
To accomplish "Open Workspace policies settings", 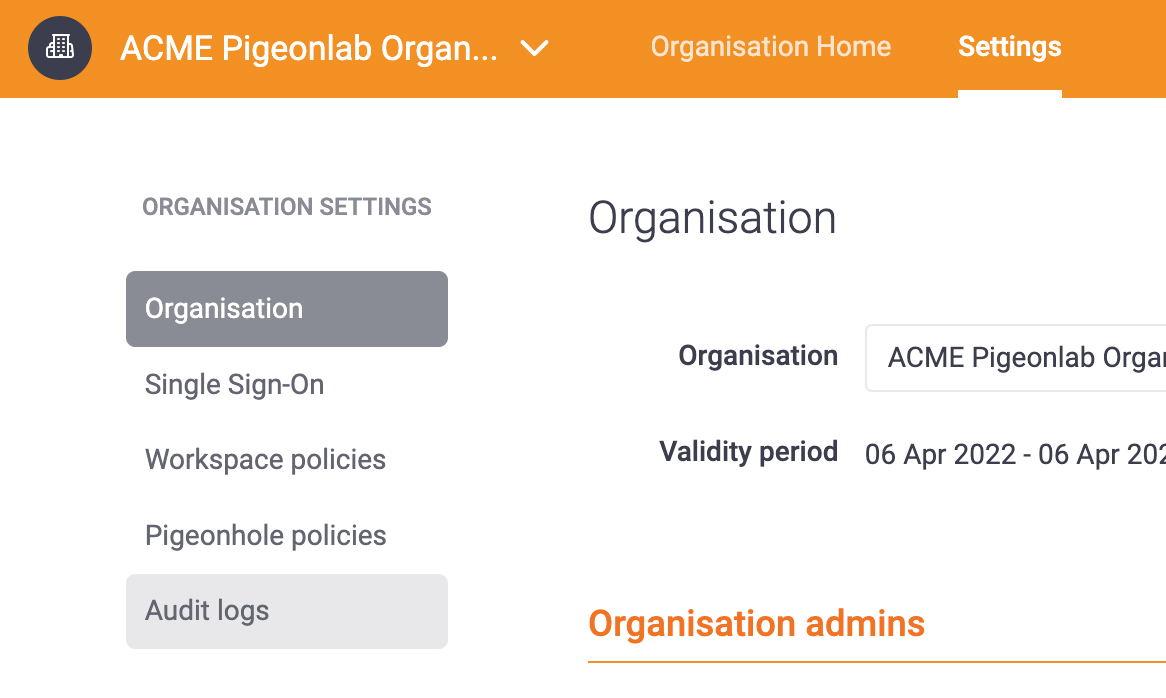I will pyautogui.click(x=265, y=459).
